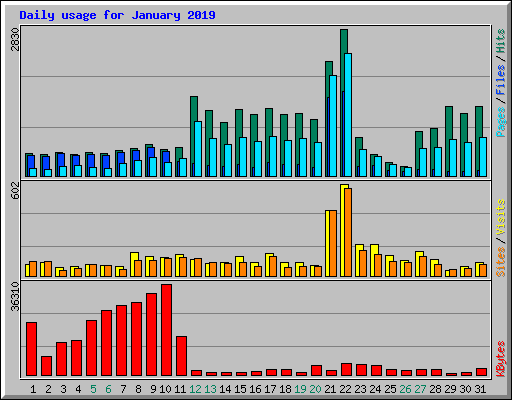Click the tallest red KBytes bar for day 10
Screen dimensions: 512x400
coord(167,330)
